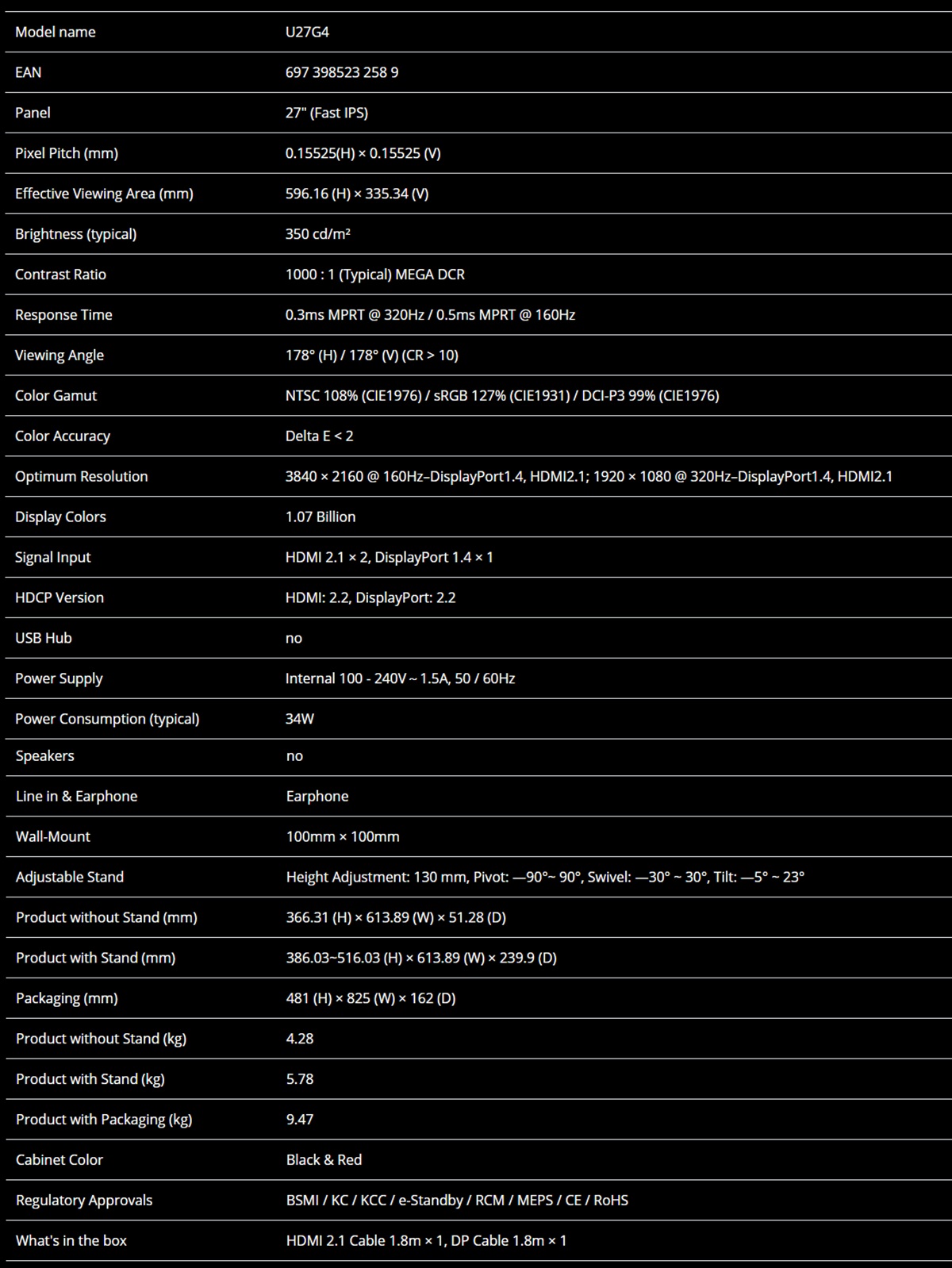Click the Signal Input value text
Viewport: 952px width, 1268px height.
[390, 558]
